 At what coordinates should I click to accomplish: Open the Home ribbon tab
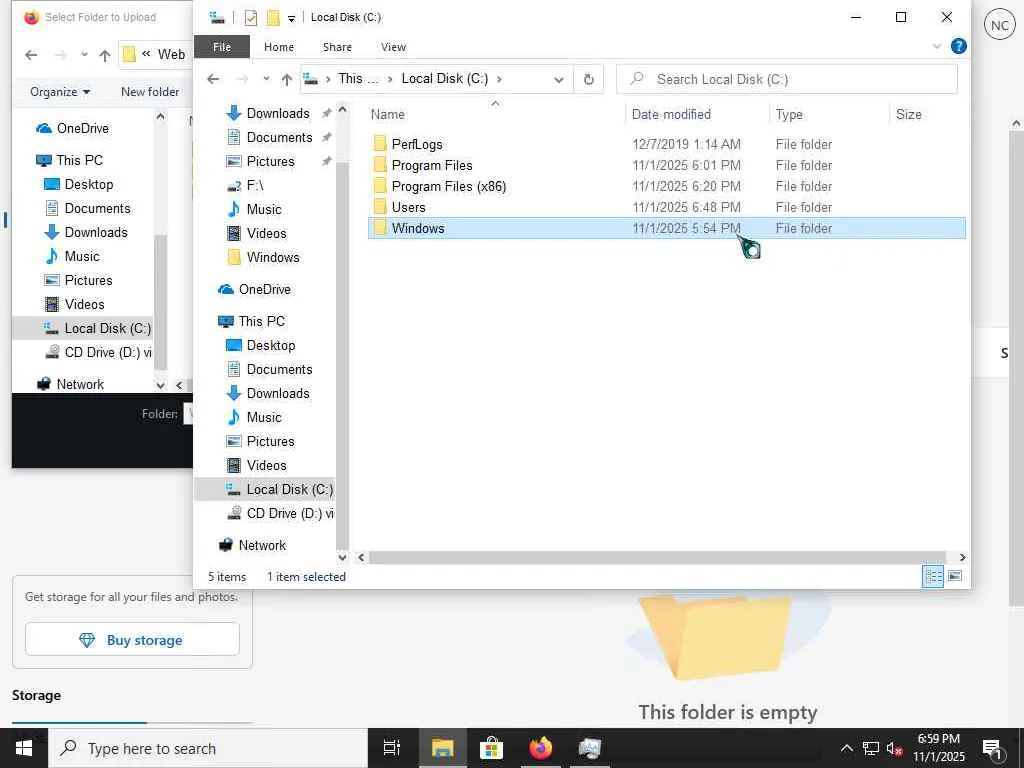click(279, 47)
